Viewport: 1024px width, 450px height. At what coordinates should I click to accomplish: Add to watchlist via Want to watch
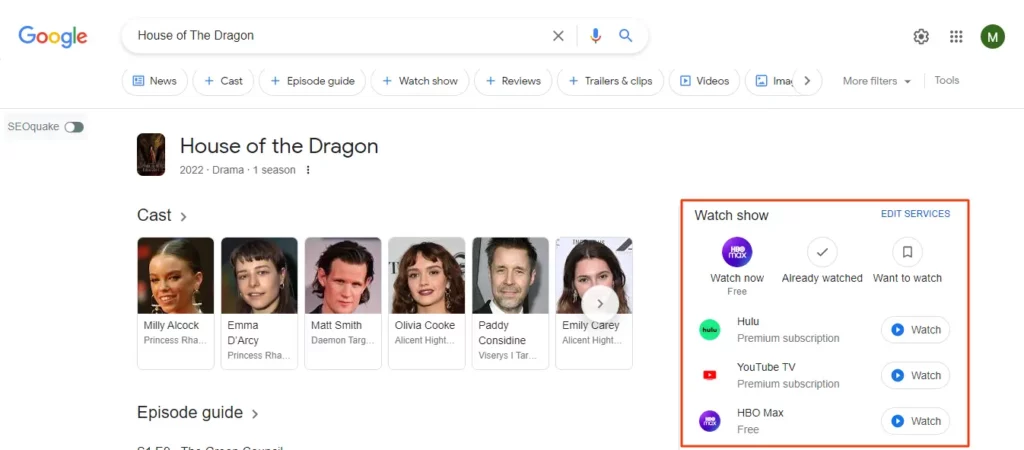point(907,252)
